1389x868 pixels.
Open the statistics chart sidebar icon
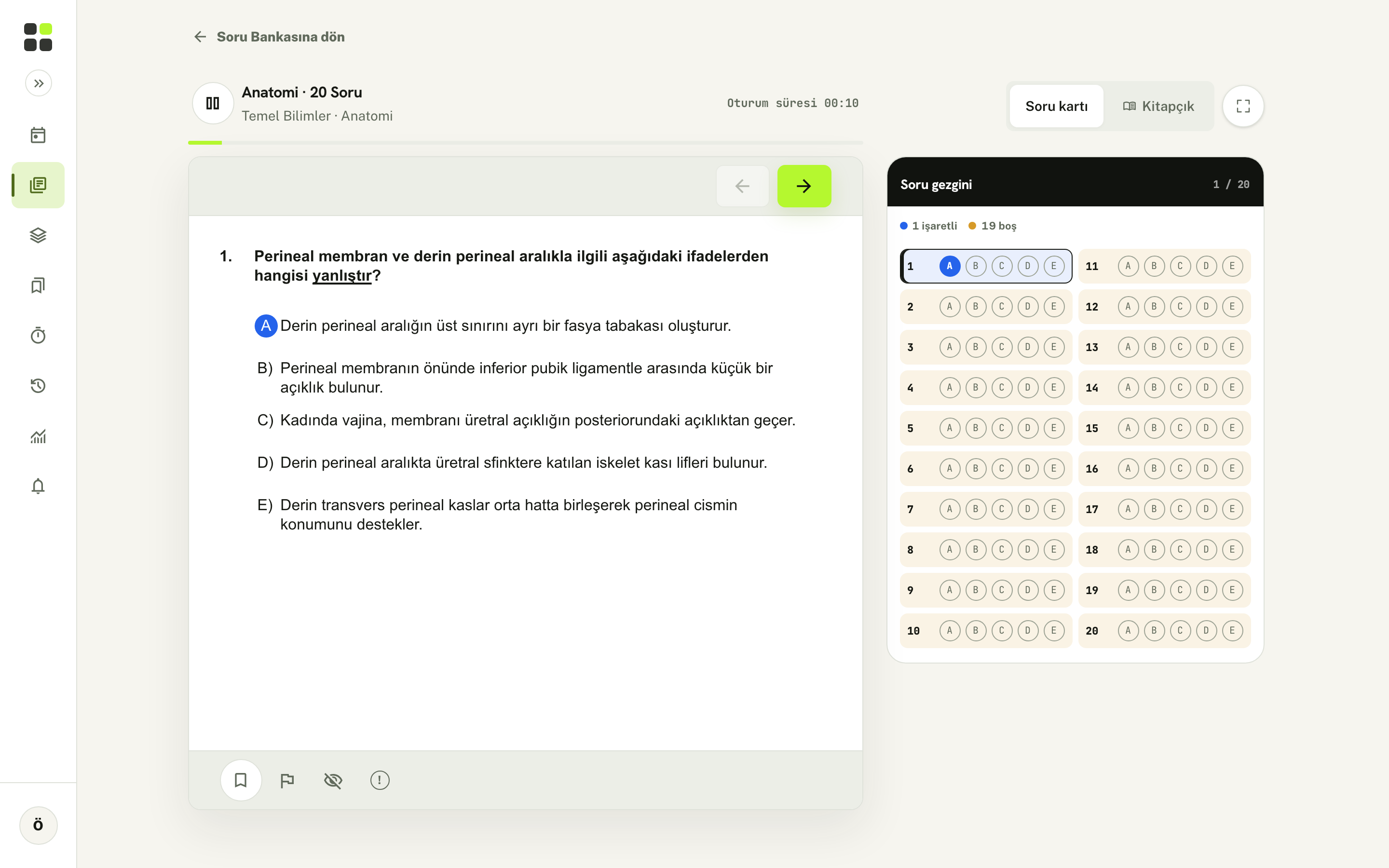[x=38, y=436]
